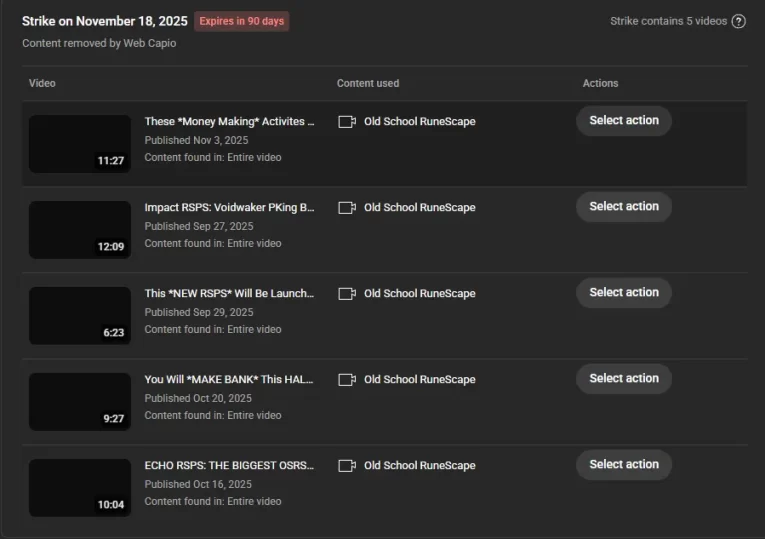Open Select action for NEW RSPS video

coord(624,293)
